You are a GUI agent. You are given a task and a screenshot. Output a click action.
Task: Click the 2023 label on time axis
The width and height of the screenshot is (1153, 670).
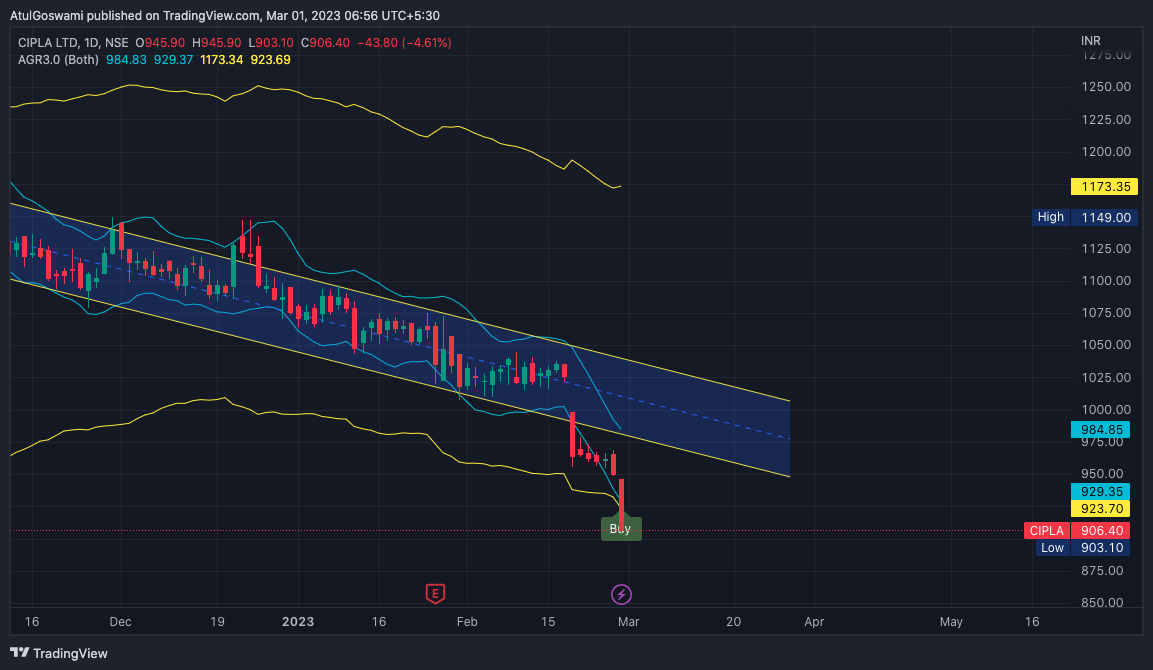click(298, 621)
